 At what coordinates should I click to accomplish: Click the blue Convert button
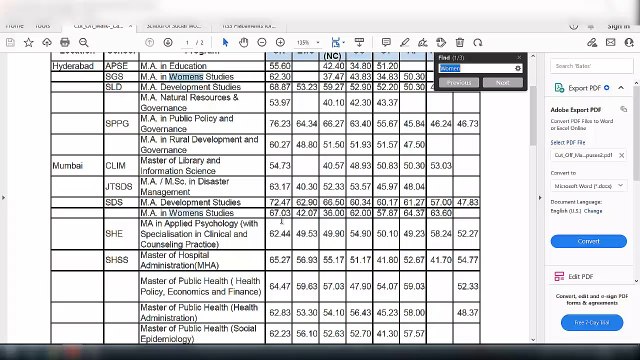coord(589,241)
